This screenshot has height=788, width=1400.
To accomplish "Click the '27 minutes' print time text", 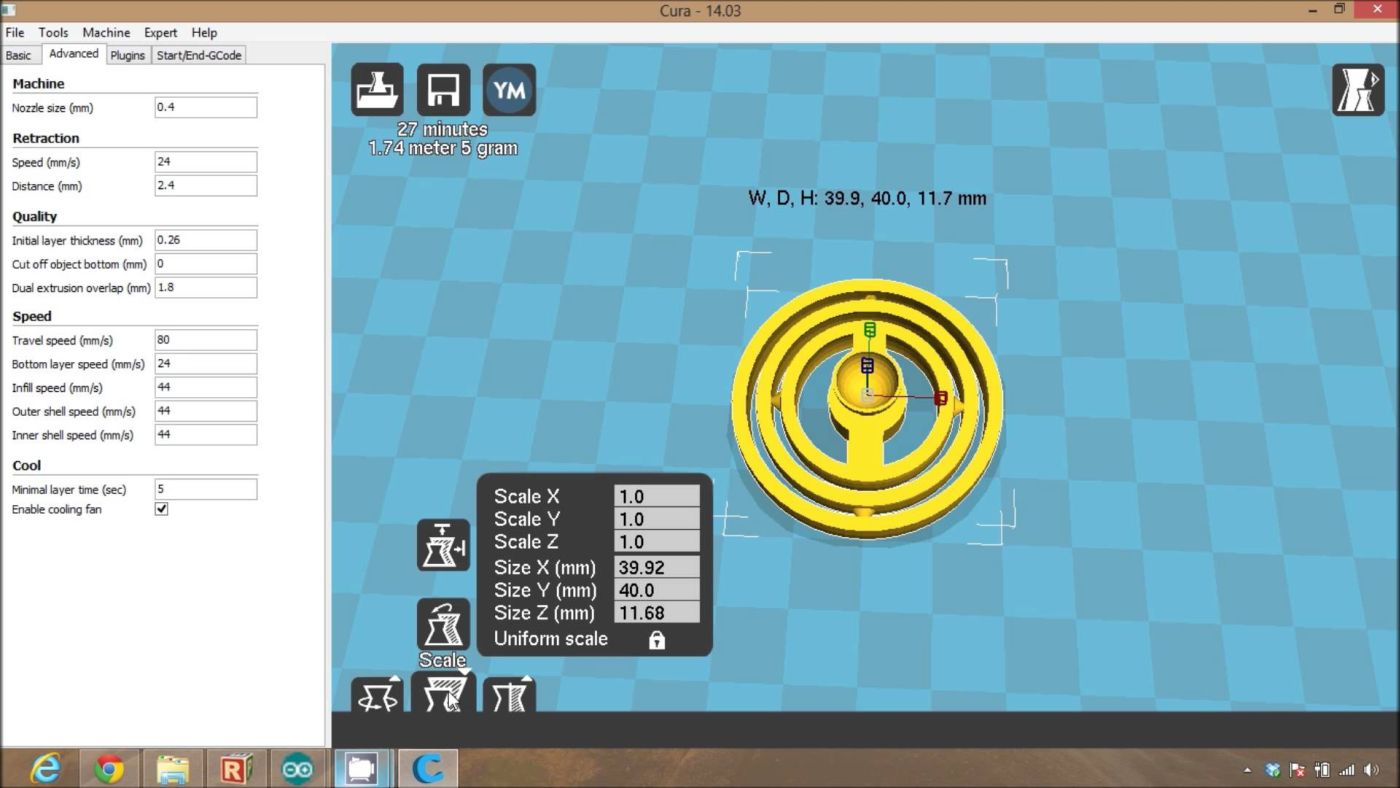I will pyautogui.click(x=442, y=129).
